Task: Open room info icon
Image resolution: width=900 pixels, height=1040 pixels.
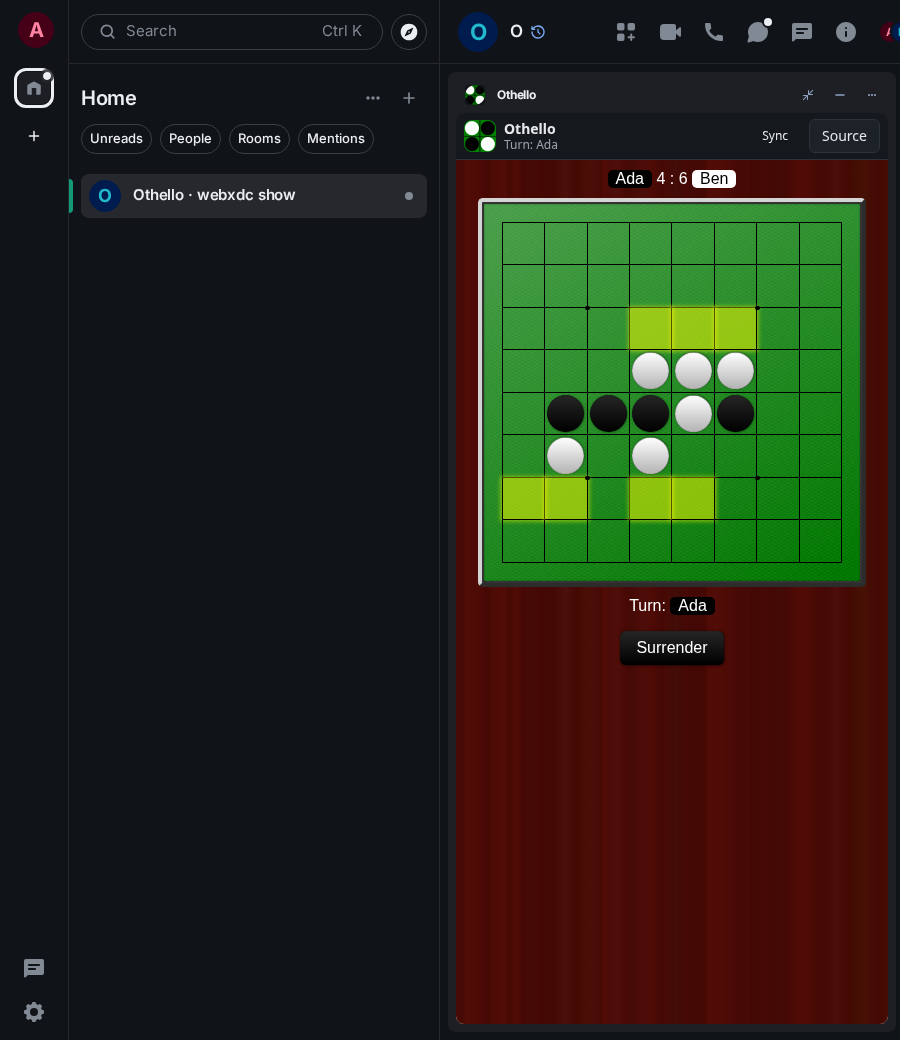Action: pyautogui.click(x=846, y=32)
